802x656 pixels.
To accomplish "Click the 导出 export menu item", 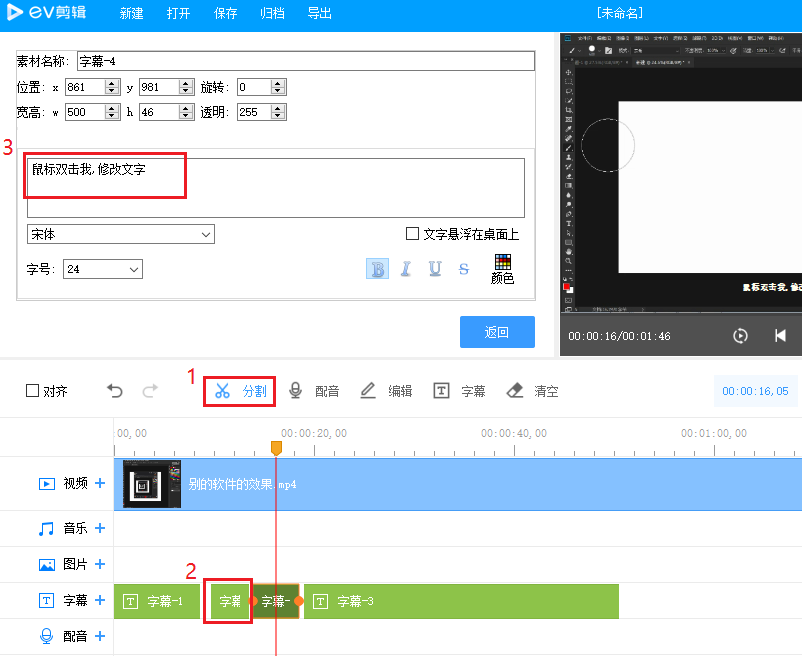I will click(320, 14).
